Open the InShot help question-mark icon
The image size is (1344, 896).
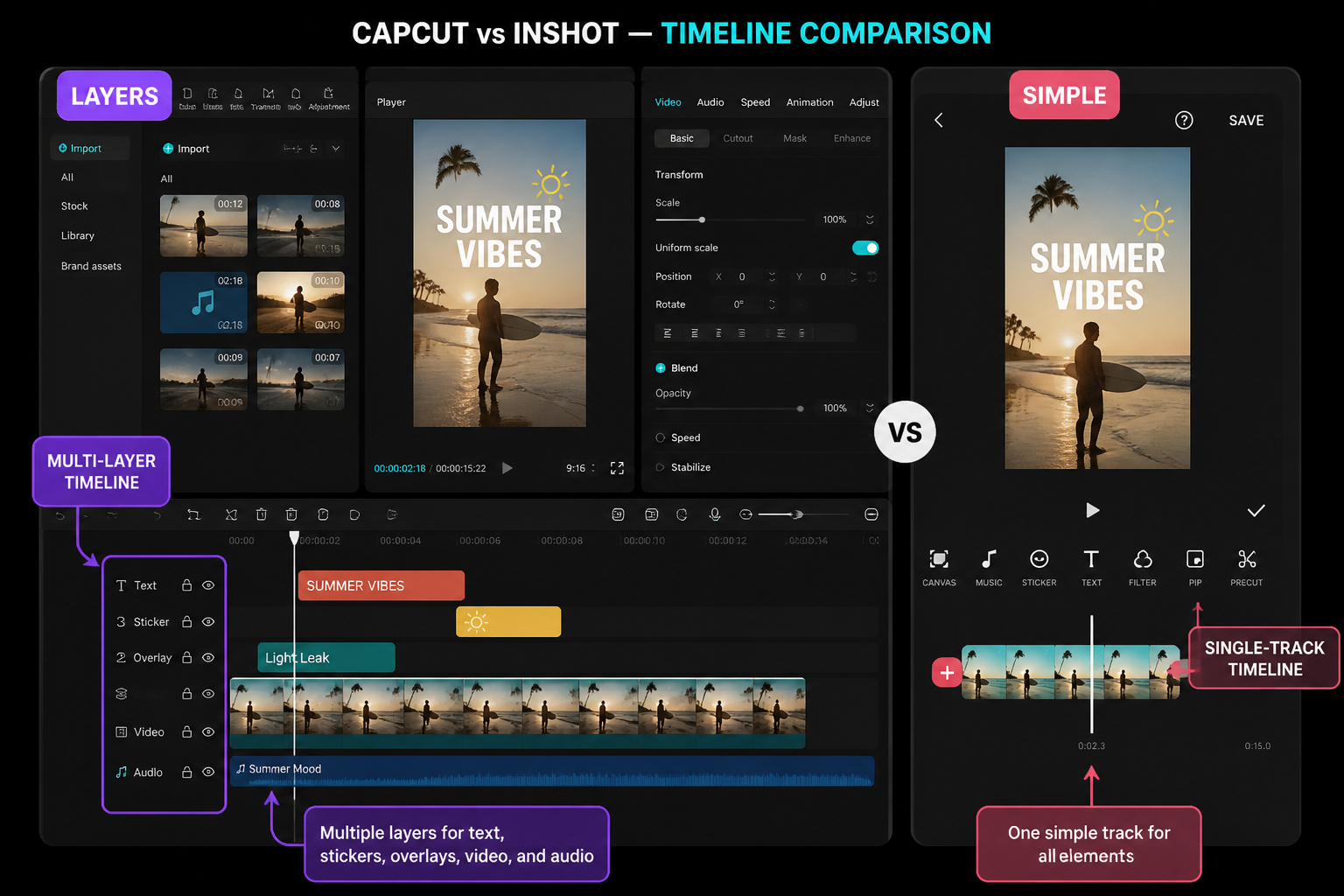pos(1184,120)
